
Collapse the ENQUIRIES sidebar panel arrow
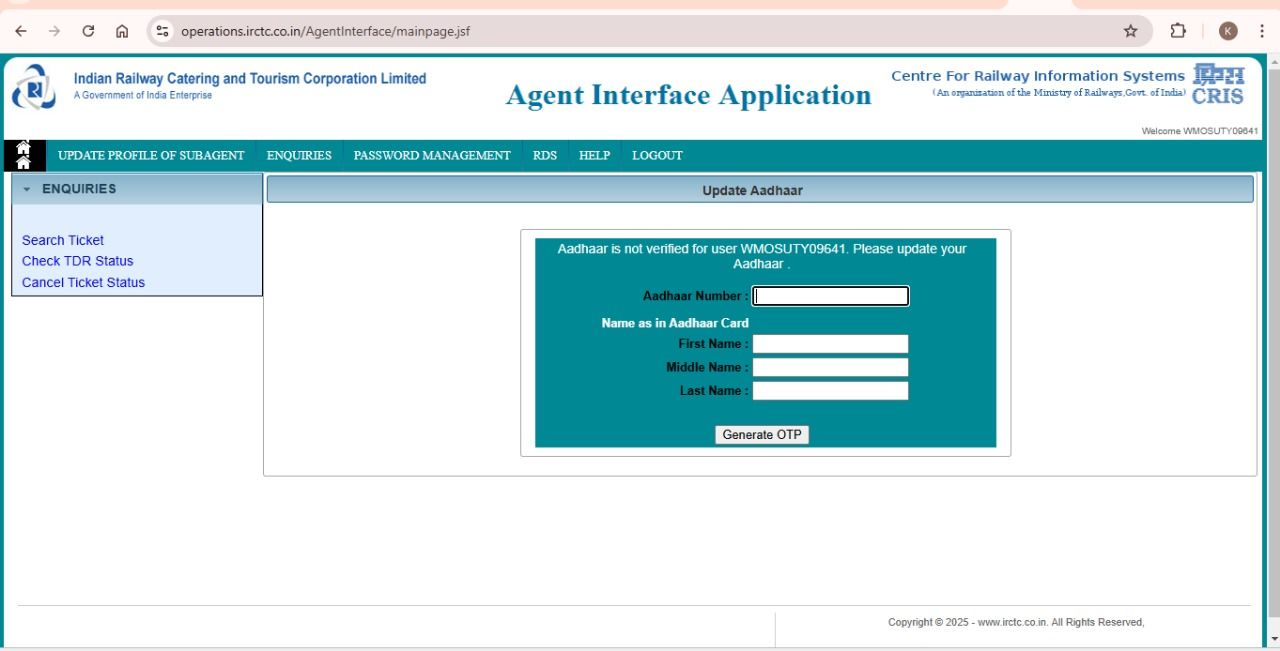point(27,189)
